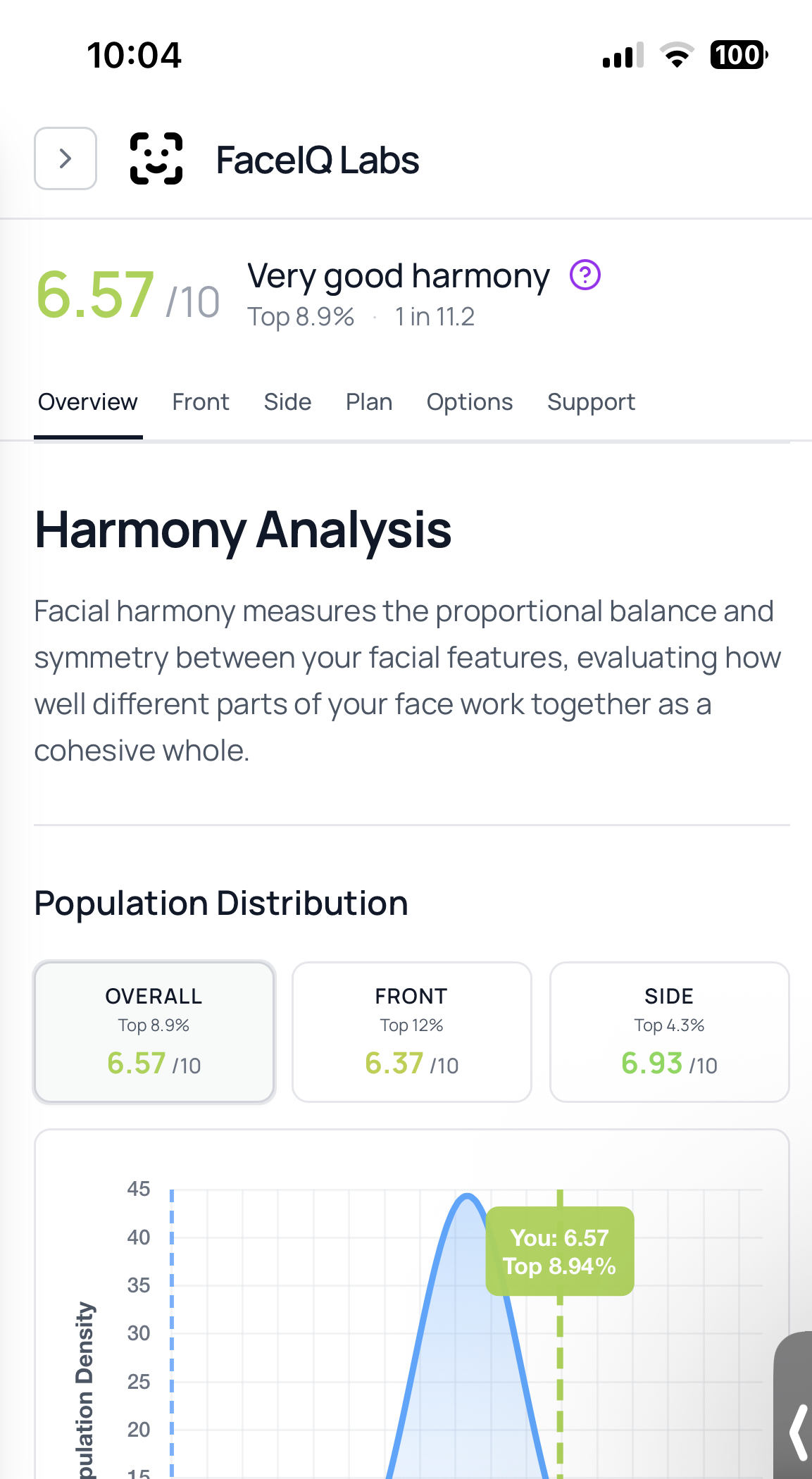Tap the Wi-Fi status icon
The width and height of the screenshot is (812, 1479).
677,55
